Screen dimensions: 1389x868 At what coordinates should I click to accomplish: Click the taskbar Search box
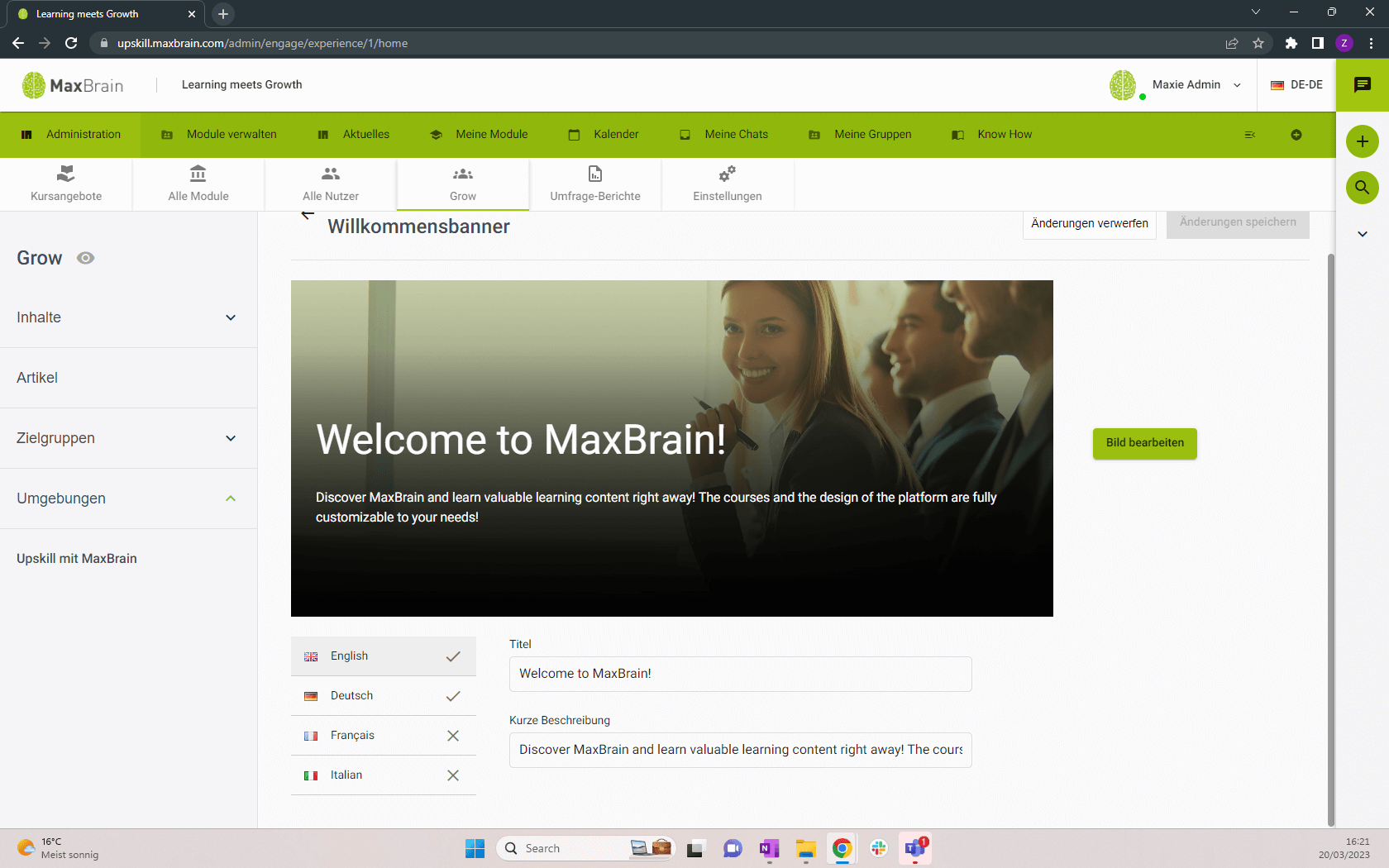tap(585, 848)
